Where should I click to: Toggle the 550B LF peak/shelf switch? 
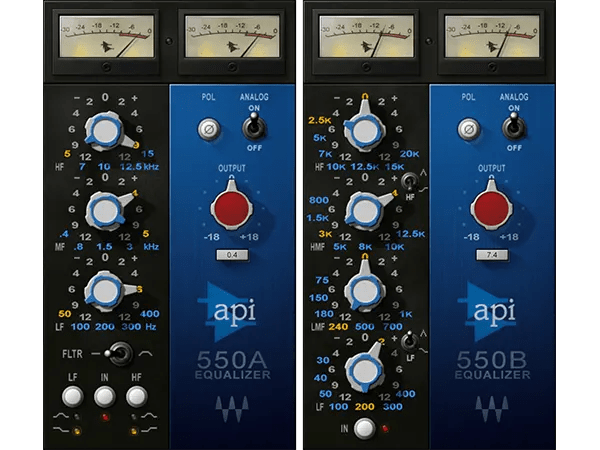[409, 341]
